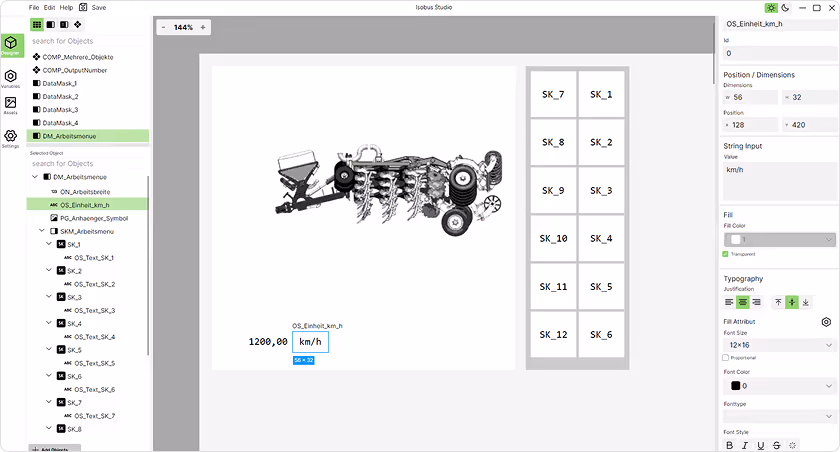
Task: Click the String Input value field km/h
Action: coord(779,182)
